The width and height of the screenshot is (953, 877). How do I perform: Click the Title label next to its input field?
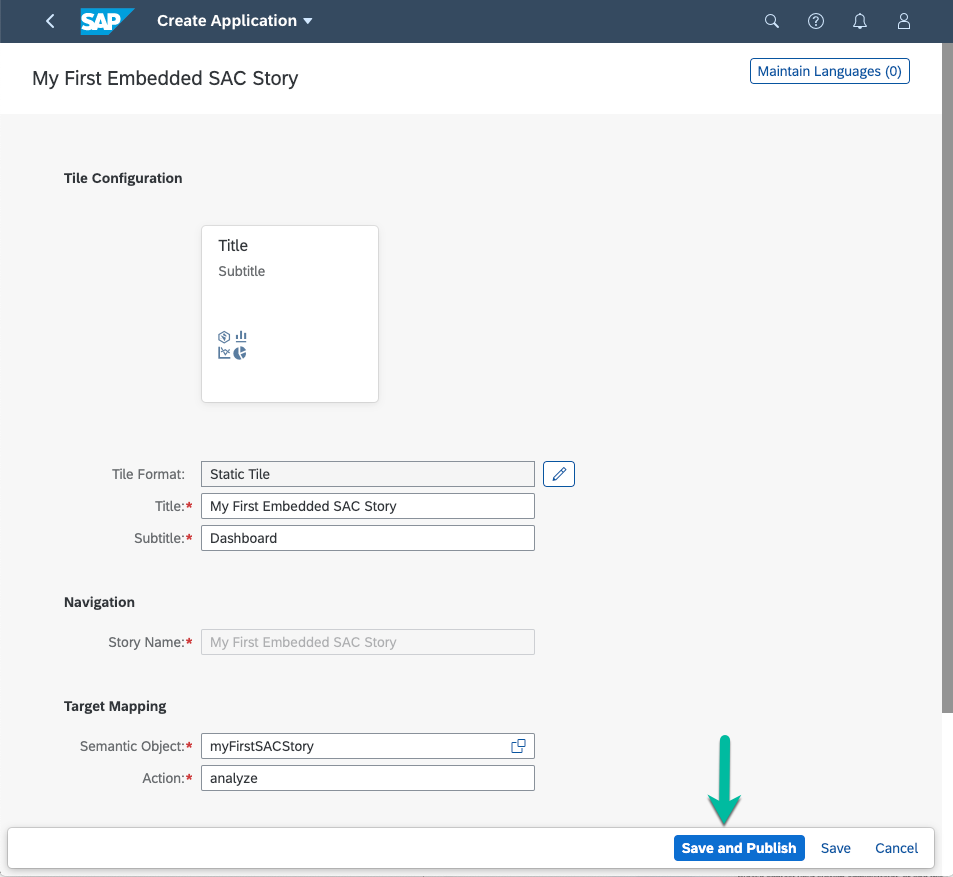coord(170,506)
